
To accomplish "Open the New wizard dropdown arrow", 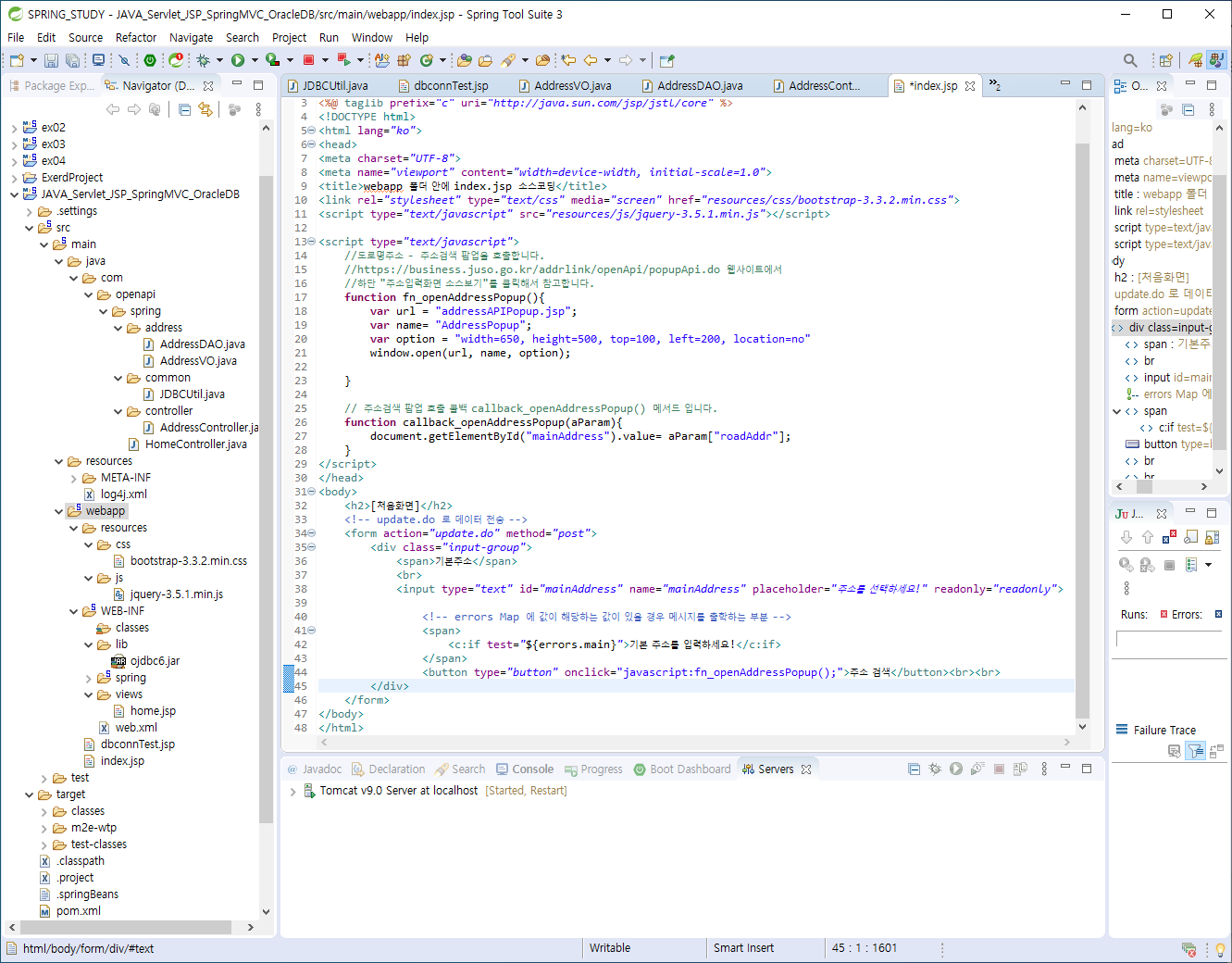I will coord(33,60).
